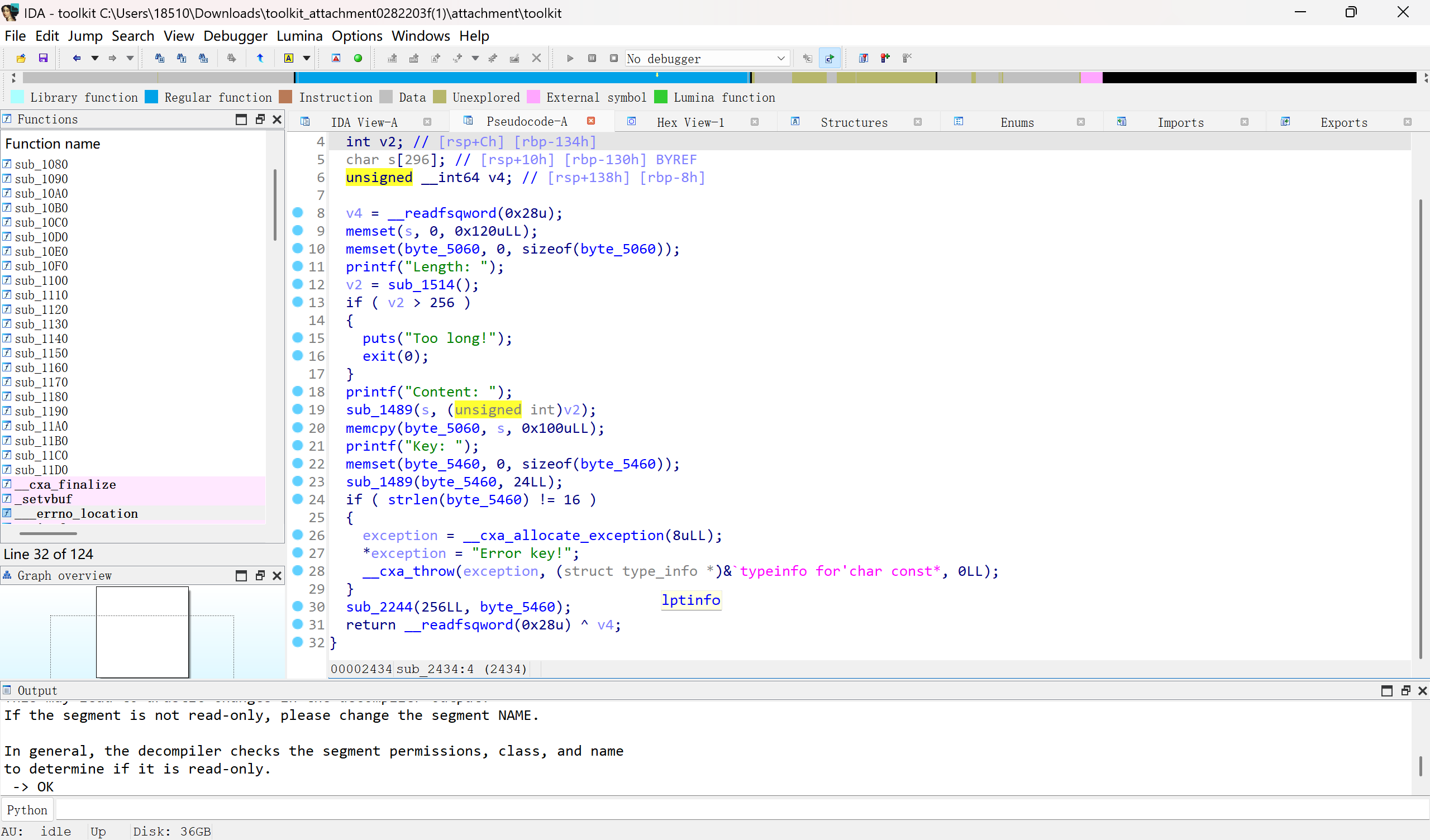The width and height of the screenshot is (1430, 840).
Task: Maximize the Functions panel
Action: point(241,119)
